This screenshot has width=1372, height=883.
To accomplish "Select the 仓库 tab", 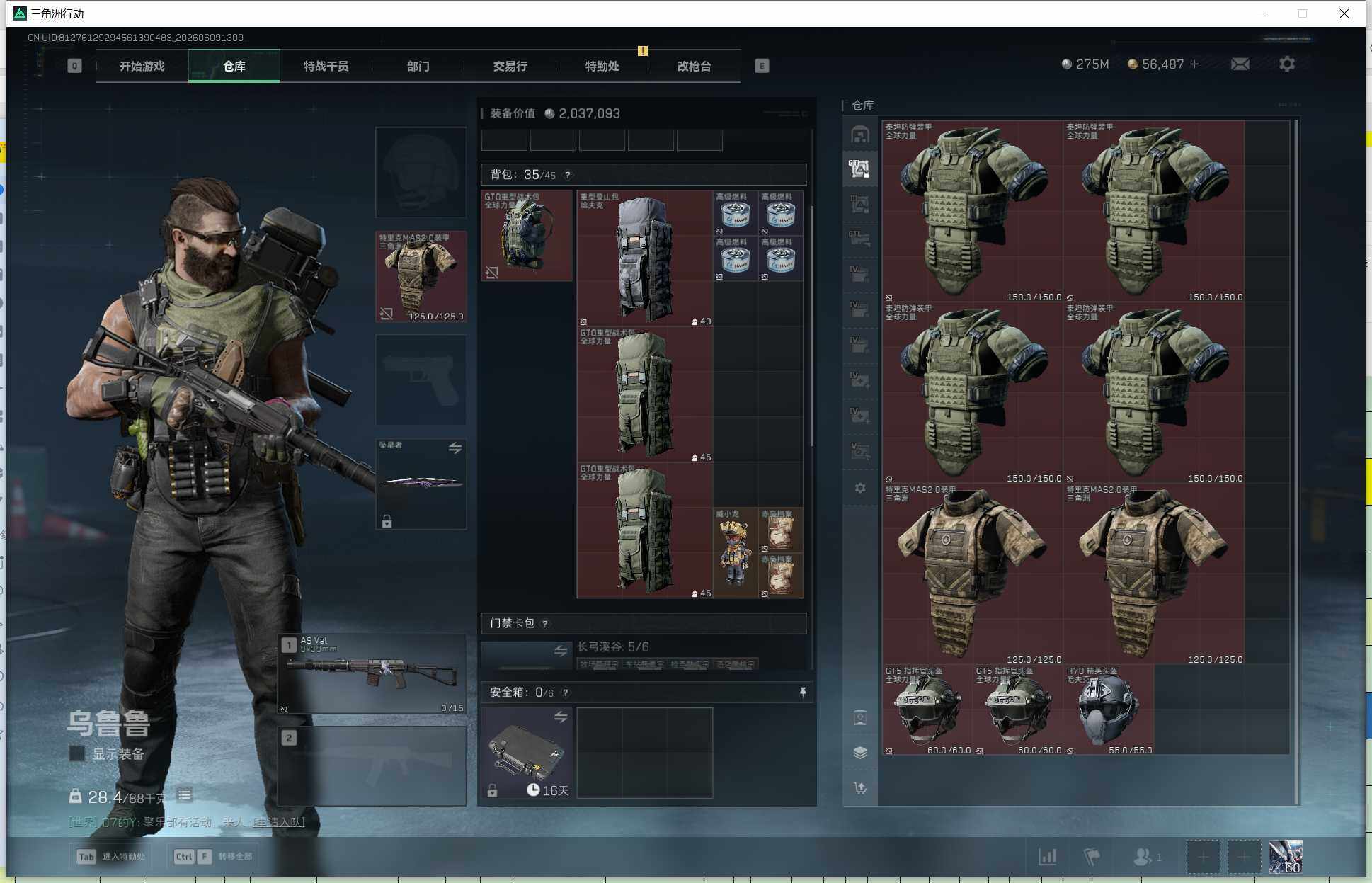I will coord(234,66).
